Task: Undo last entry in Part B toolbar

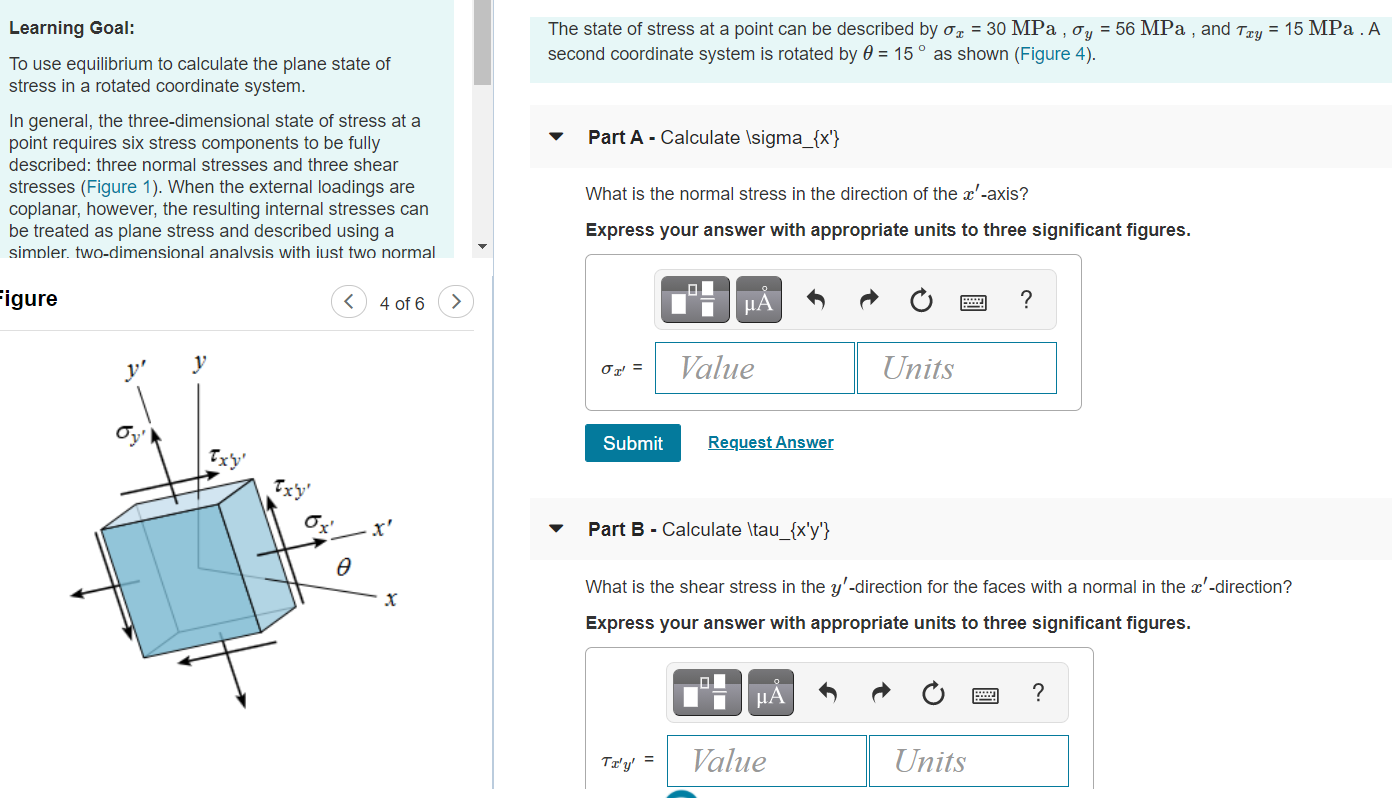Action: 828,693
